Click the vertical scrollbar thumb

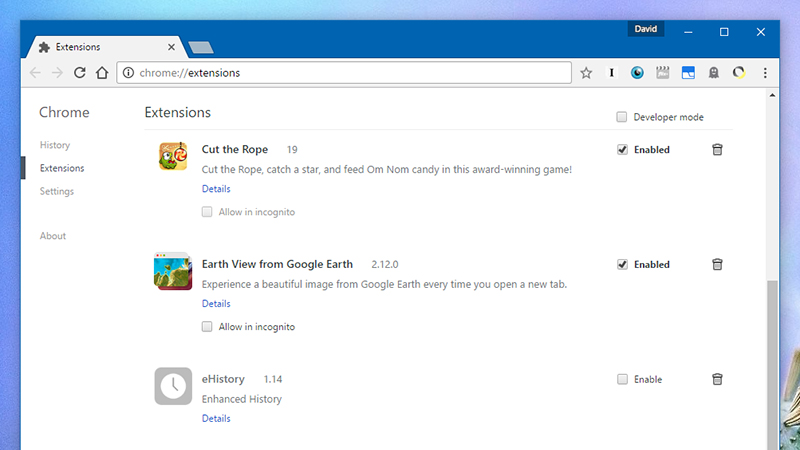(x=772, y=365)
